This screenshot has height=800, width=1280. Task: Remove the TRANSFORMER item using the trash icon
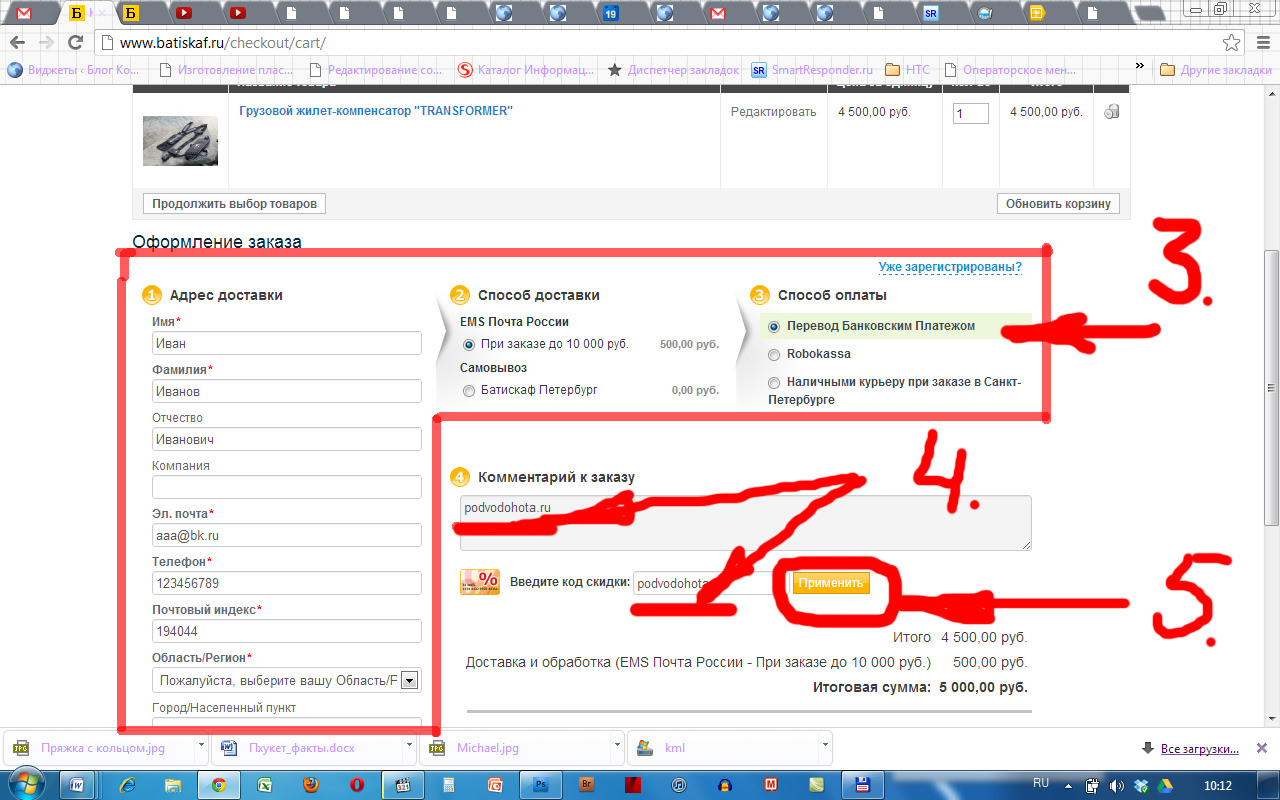pos(1111,112)
